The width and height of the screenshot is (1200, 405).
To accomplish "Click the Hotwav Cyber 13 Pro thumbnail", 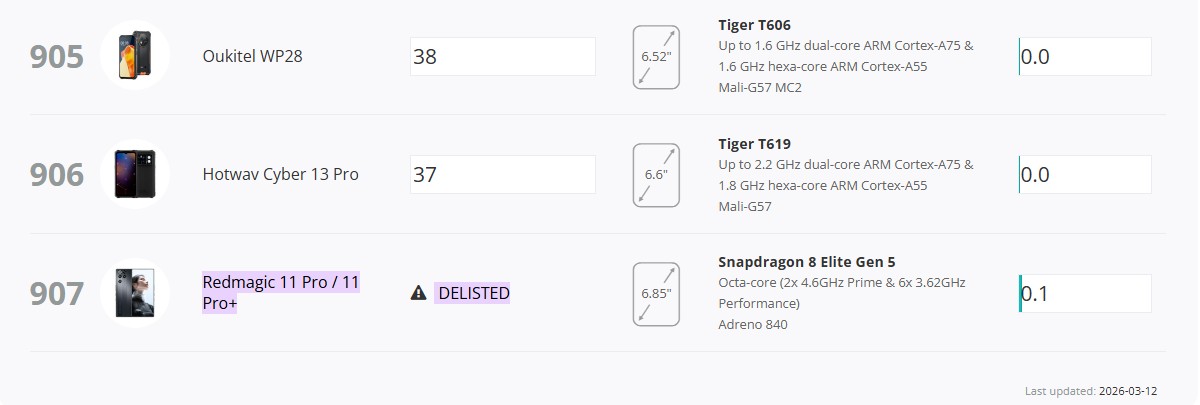I will point(134,174).
